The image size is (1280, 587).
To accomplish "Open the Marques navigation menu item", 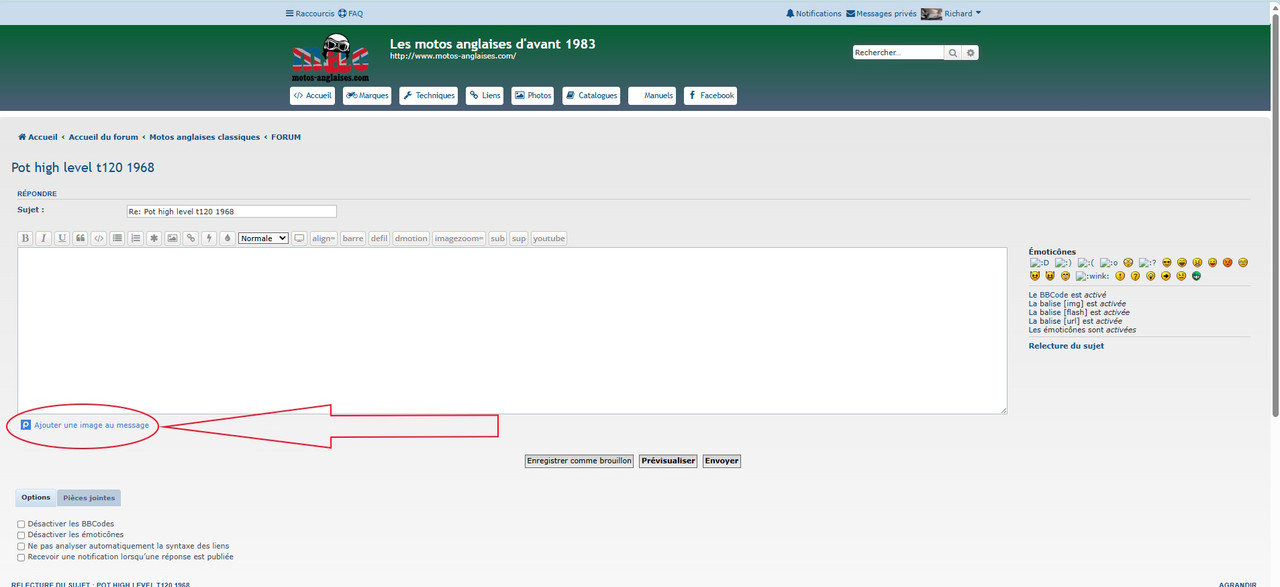I will [x=367, y=96].
